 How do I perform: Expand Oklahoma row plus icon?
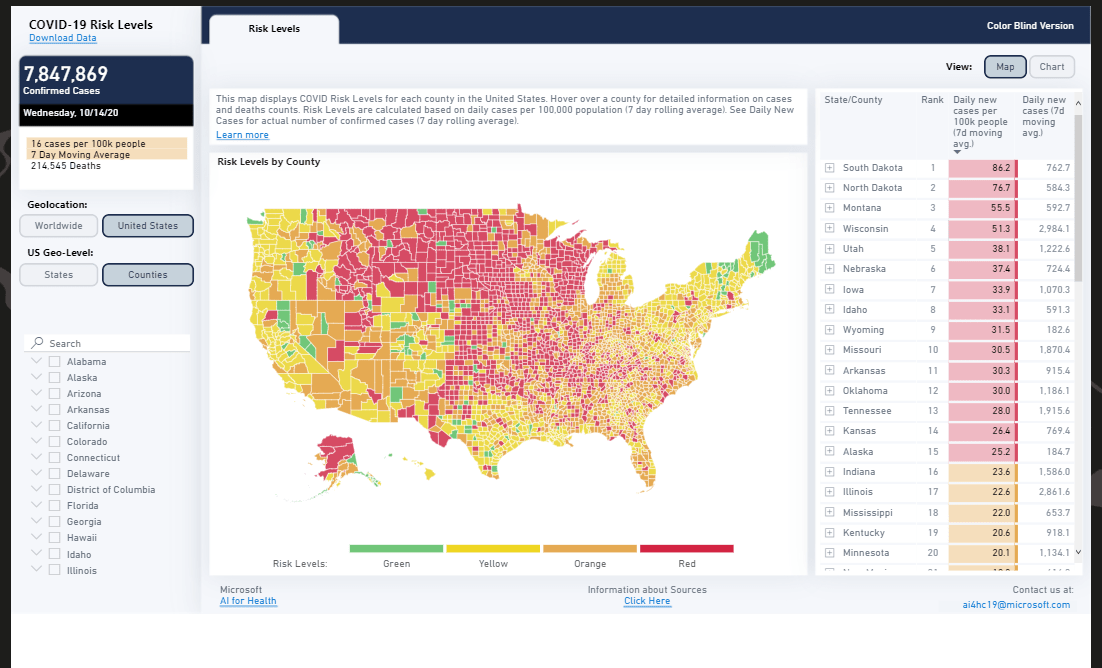[829, 390]
